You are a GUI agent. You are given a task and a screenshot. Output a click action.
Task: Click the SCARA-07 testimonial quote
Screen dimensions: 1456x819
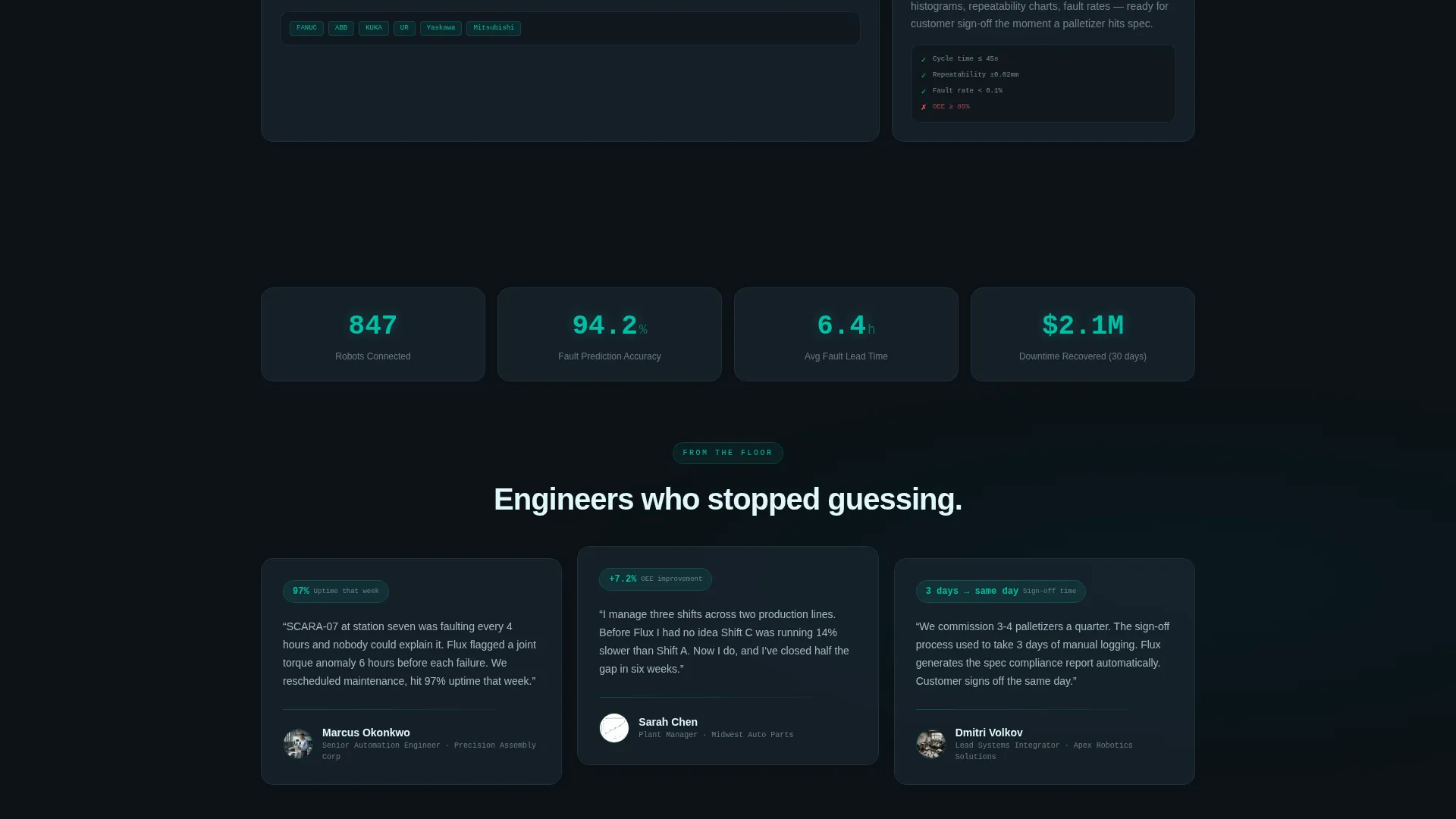click(x=410, y=654)
